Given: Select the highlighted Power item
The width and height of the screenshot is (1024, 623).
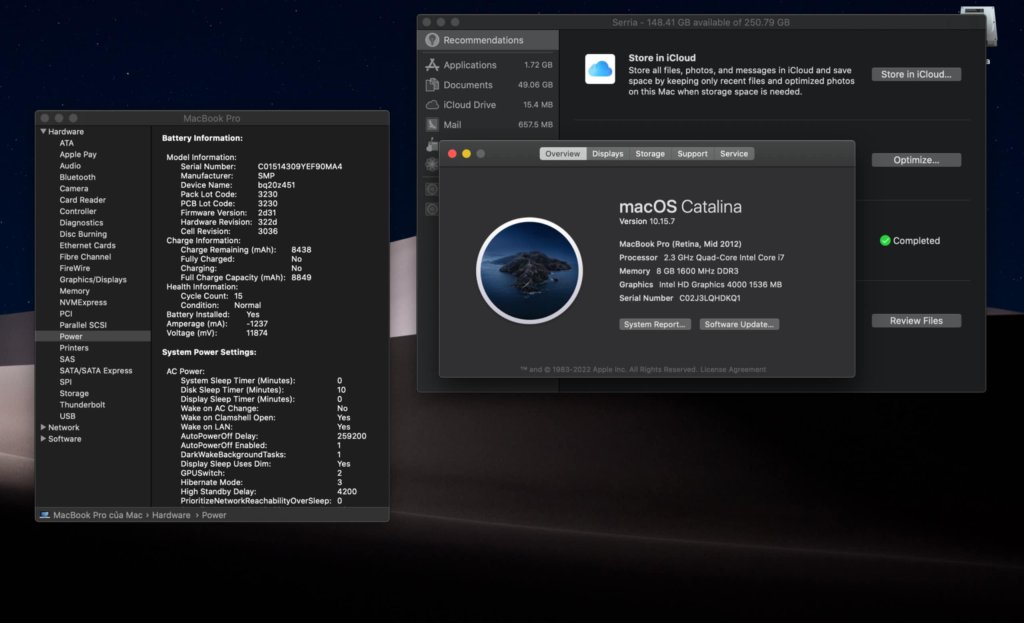Looking at the screenshot, I should tap(93, 336).
